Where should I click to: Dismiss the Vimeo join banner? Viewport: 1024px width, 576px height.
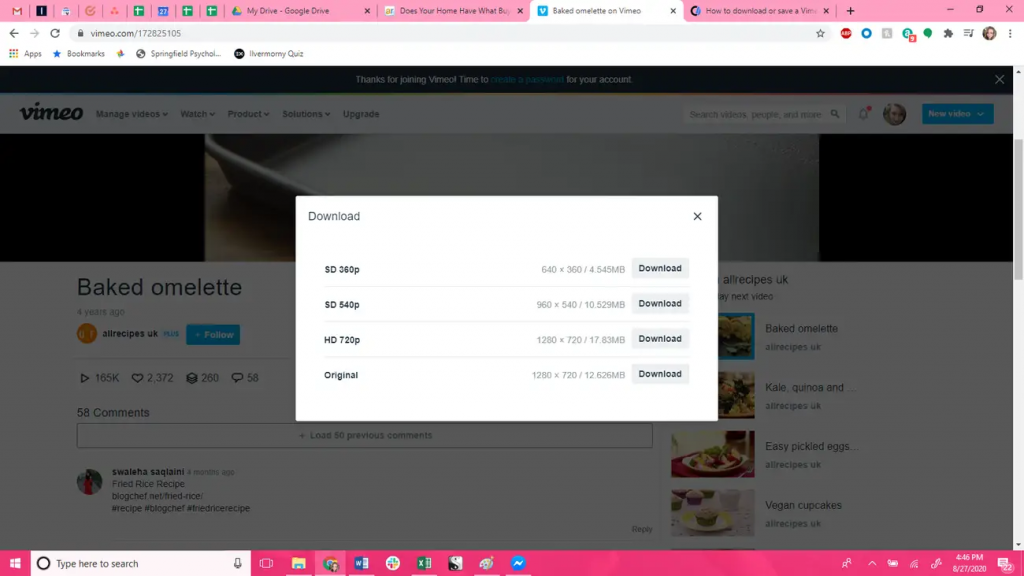click(999, 80)
